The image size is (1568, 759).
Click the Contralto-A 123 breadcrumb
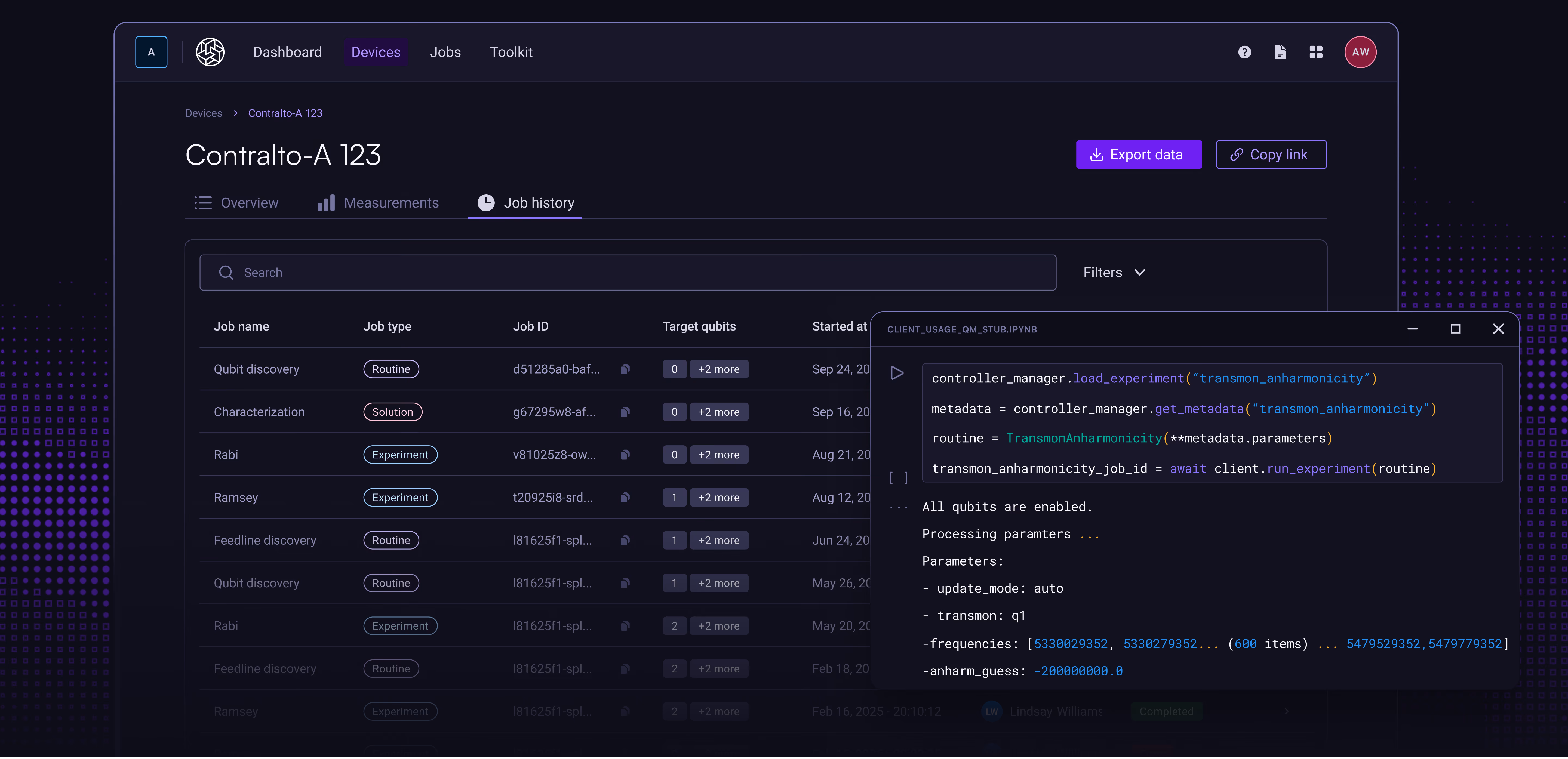(x=285, y=113)
